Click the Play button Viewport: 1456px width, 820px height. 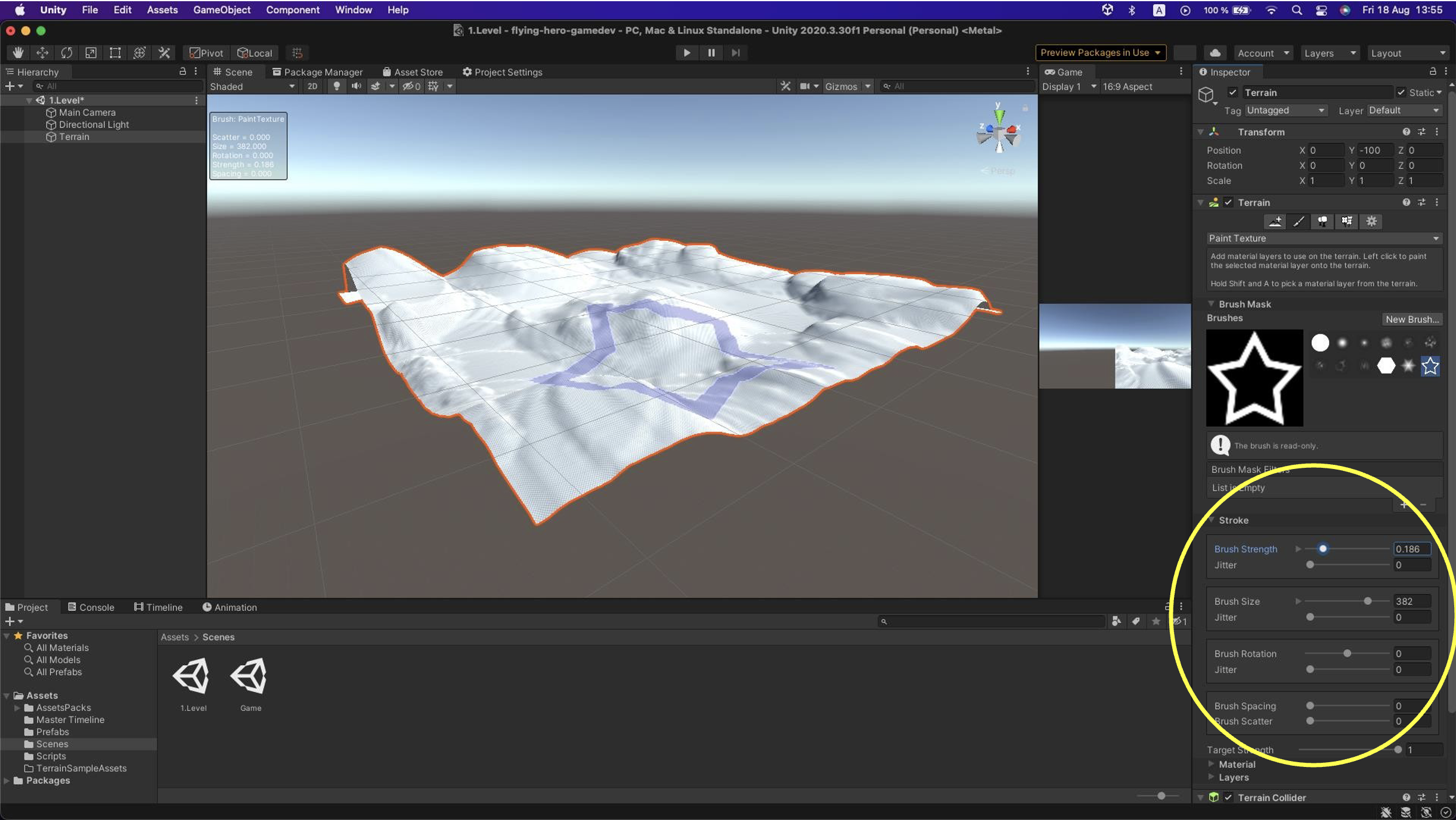tap(687, 52)
